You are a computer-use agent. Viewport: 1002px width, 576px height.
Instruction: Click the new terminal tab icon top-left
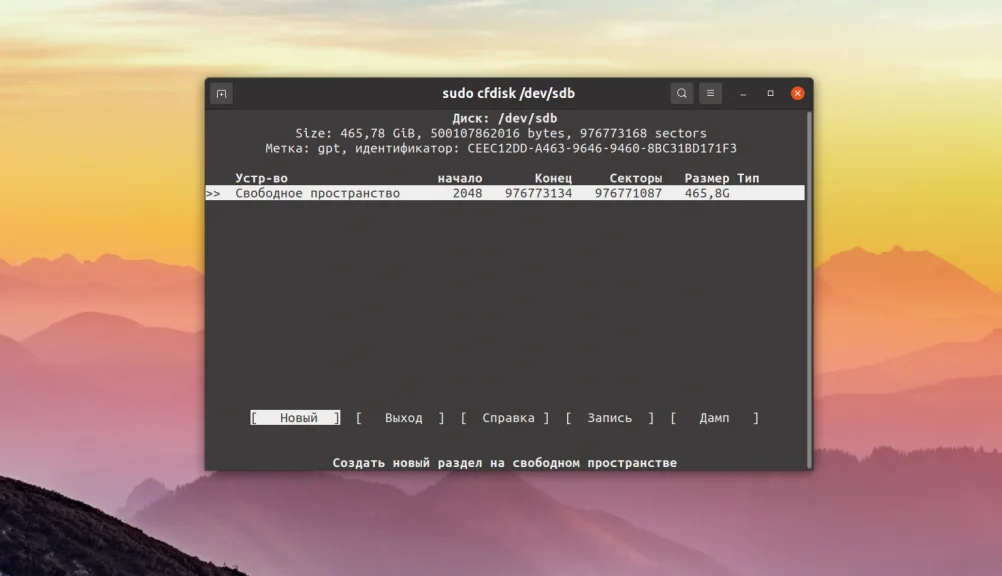pos(220,92)
